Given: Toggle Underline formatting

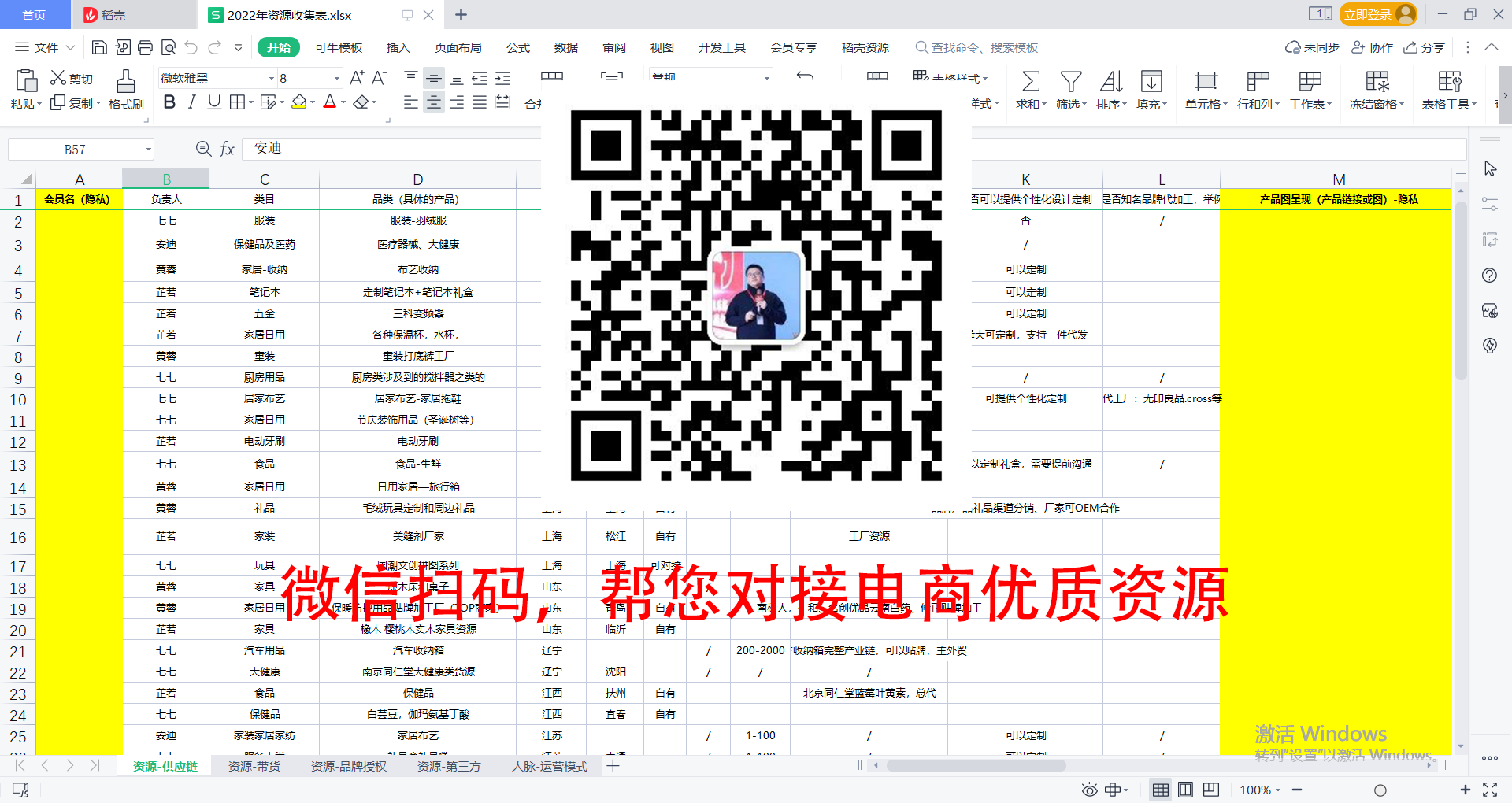Looking at the screenshot, I should click(213, 102).
